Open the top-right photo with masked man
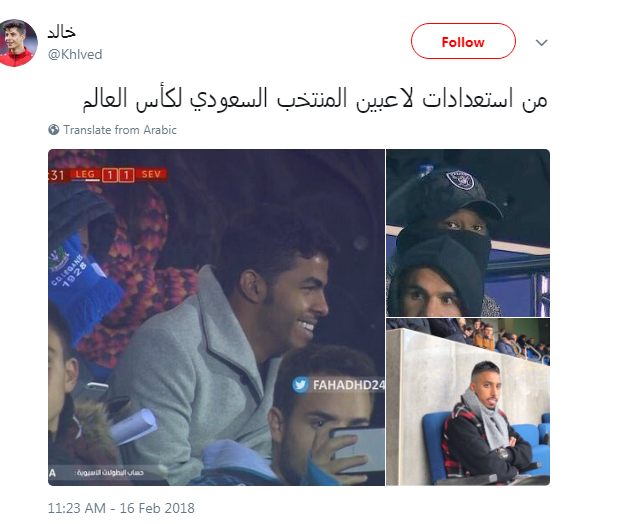629x524 pixels. 468,233
